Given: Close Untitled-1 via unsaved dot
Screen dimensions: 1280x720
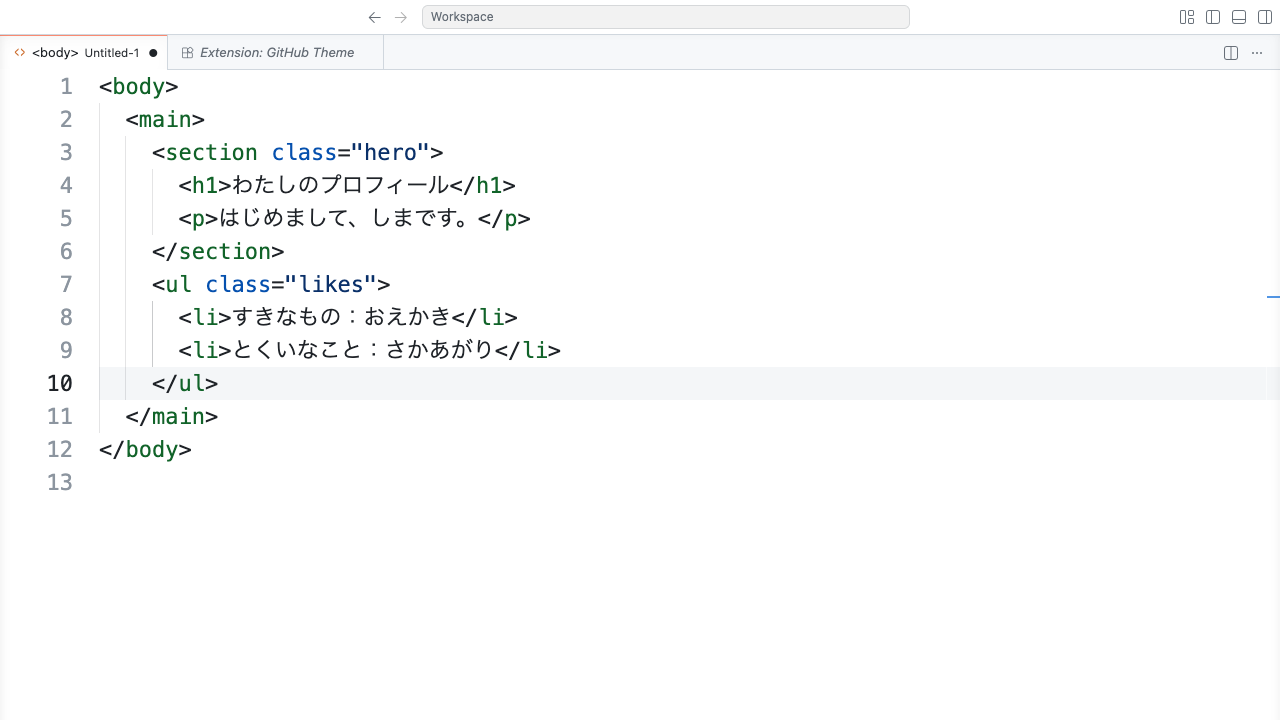Looking at the screenshot, I should tap(153, 53).
